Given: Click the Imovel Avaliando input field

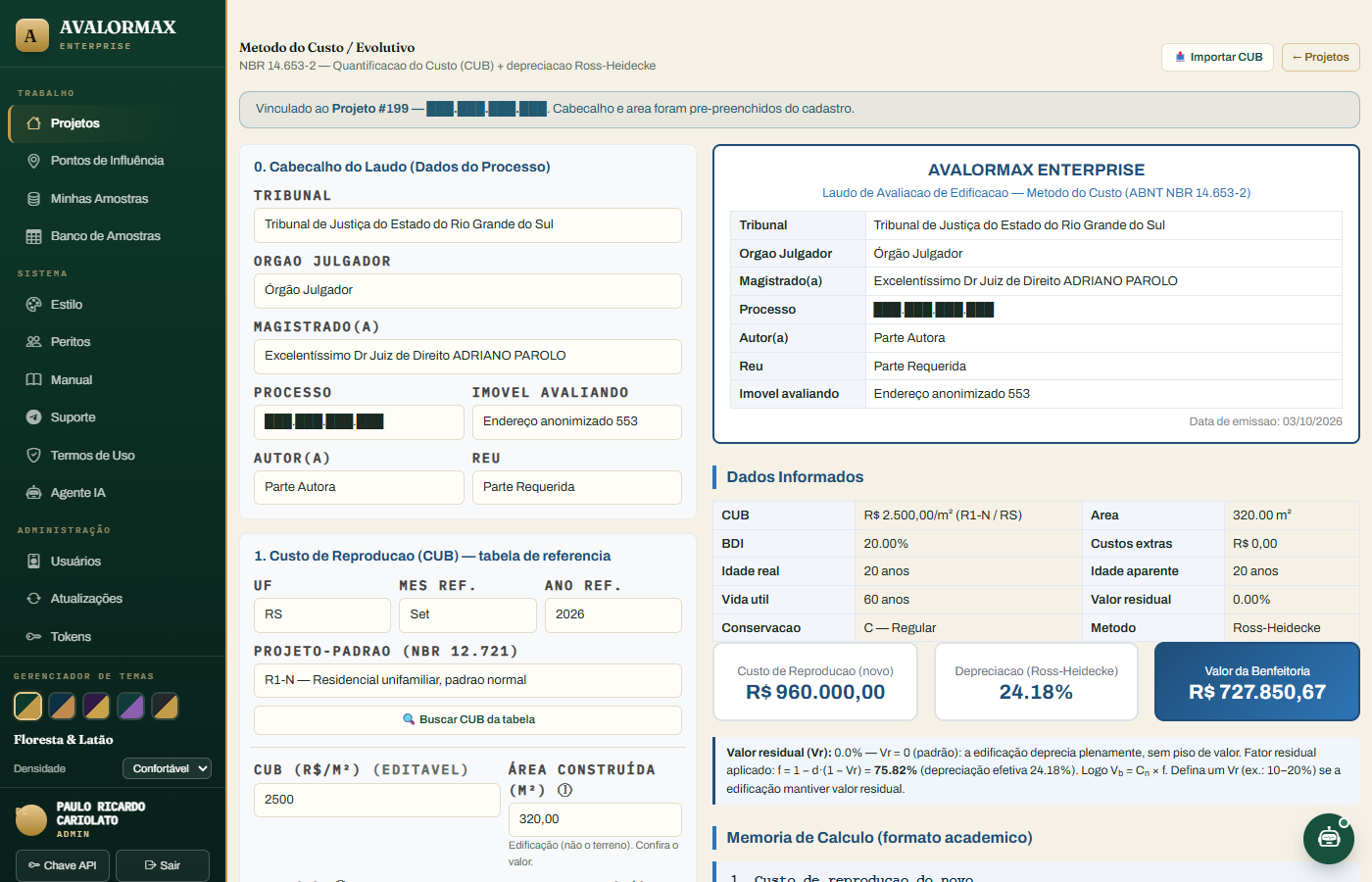Looking at the screenshot, I should pyautogui.click(x=577, y=421).
